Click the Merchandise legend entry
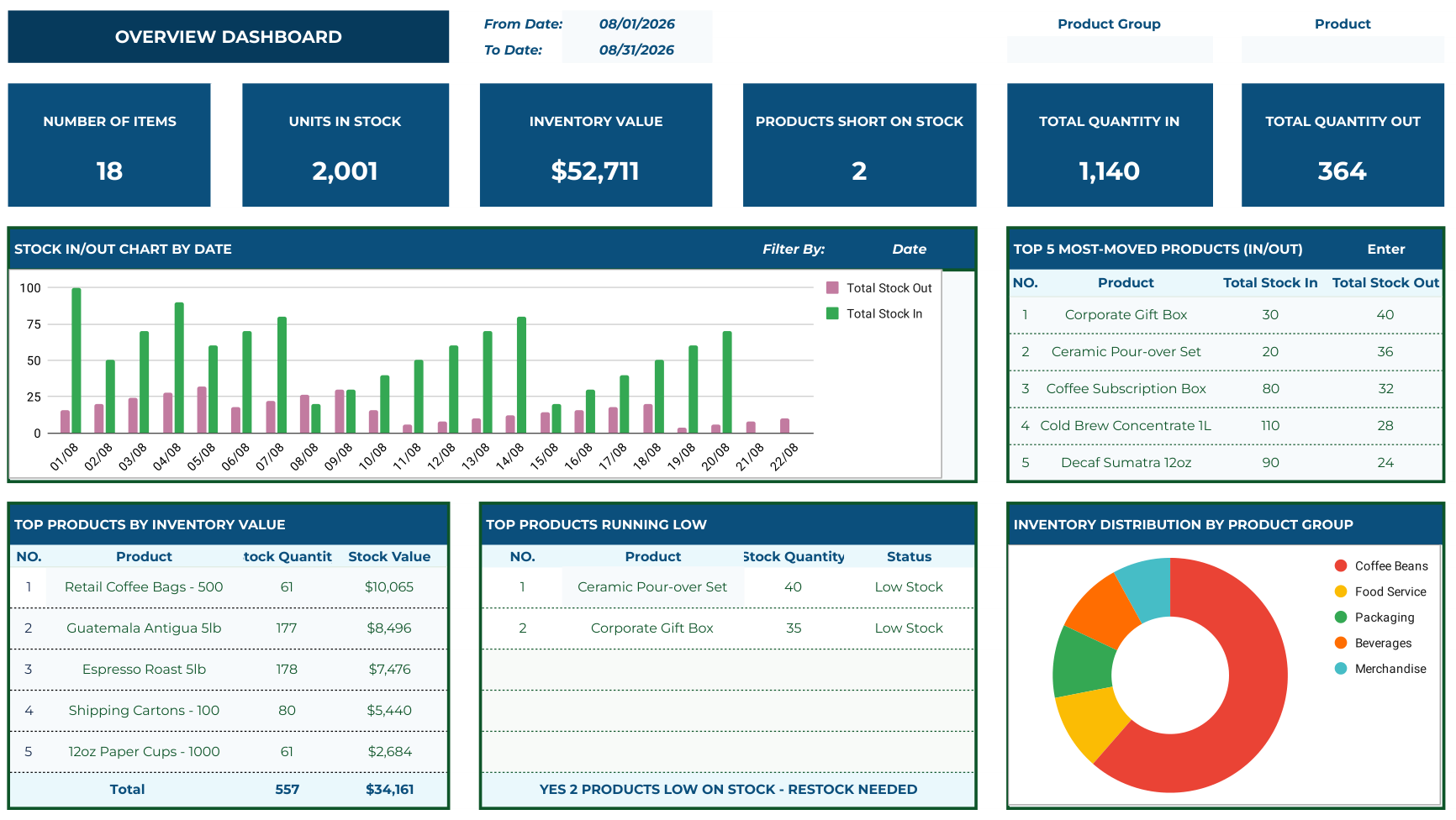 pos(1380,669)
